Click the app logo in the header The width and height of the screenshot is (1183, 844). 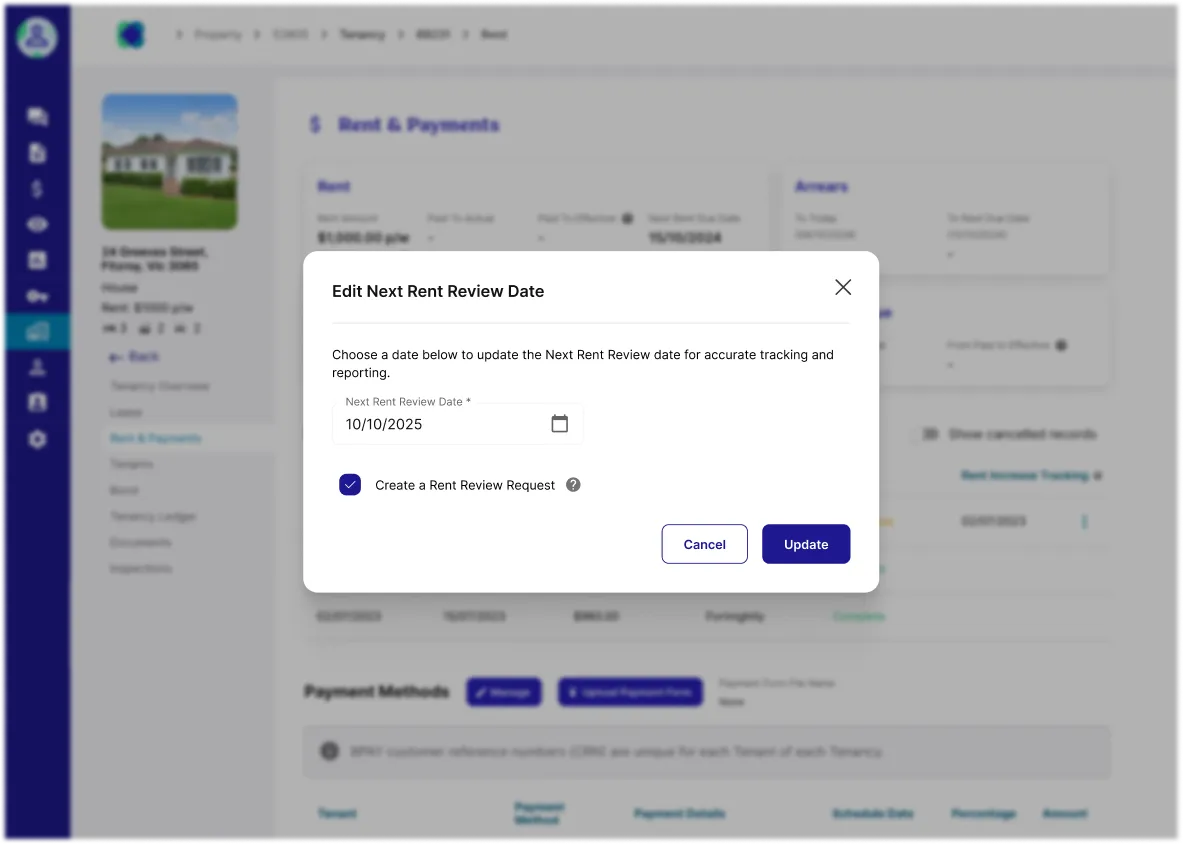coord(131,35)
